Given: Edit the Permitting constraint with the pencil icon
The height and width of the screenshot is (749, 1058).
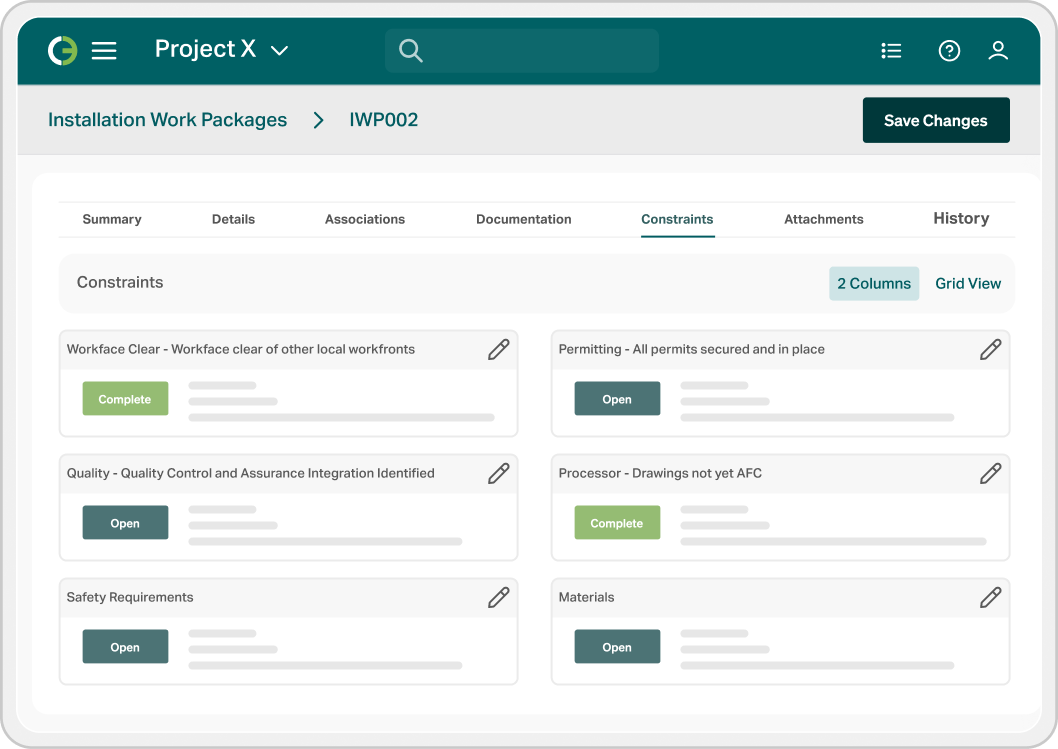Looking at the screenshot, I should tap(990, 349).
